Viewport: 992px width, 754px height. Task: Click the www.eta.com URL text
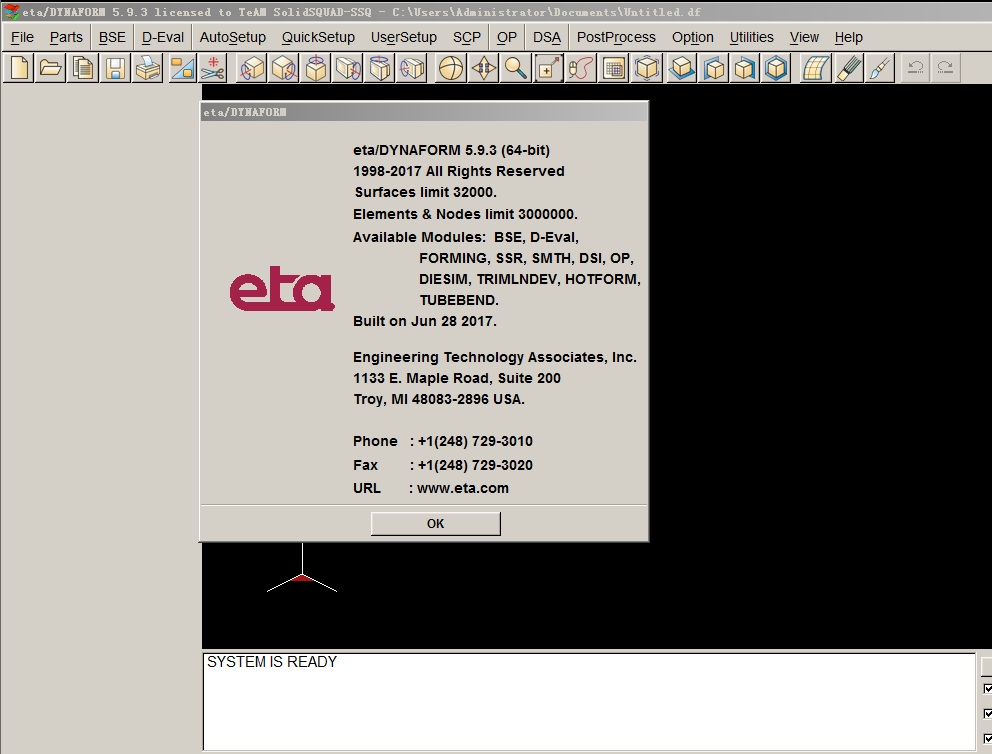click(462, 488)
